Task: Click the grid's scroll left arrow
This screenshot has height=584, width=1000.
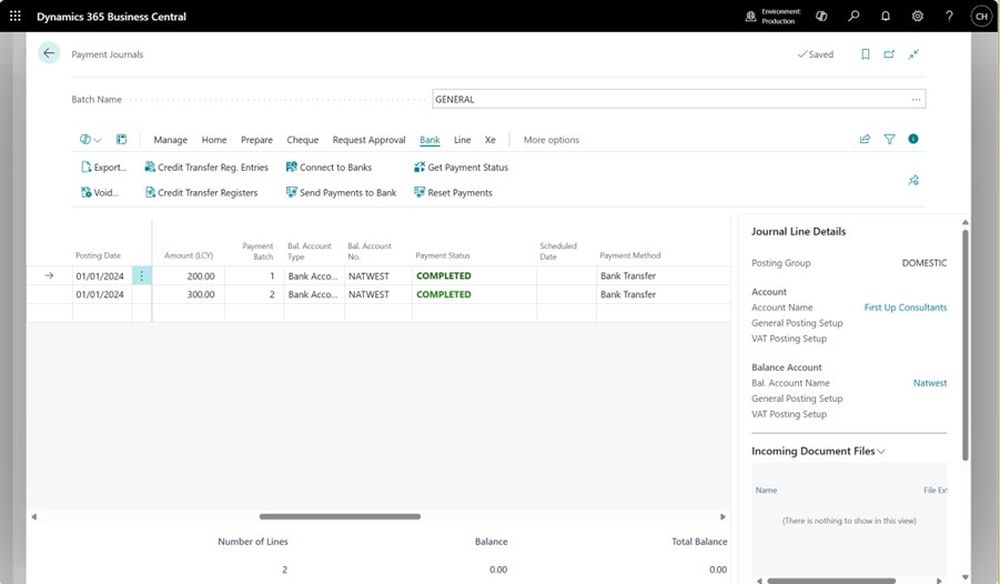Action: [34, 516]
